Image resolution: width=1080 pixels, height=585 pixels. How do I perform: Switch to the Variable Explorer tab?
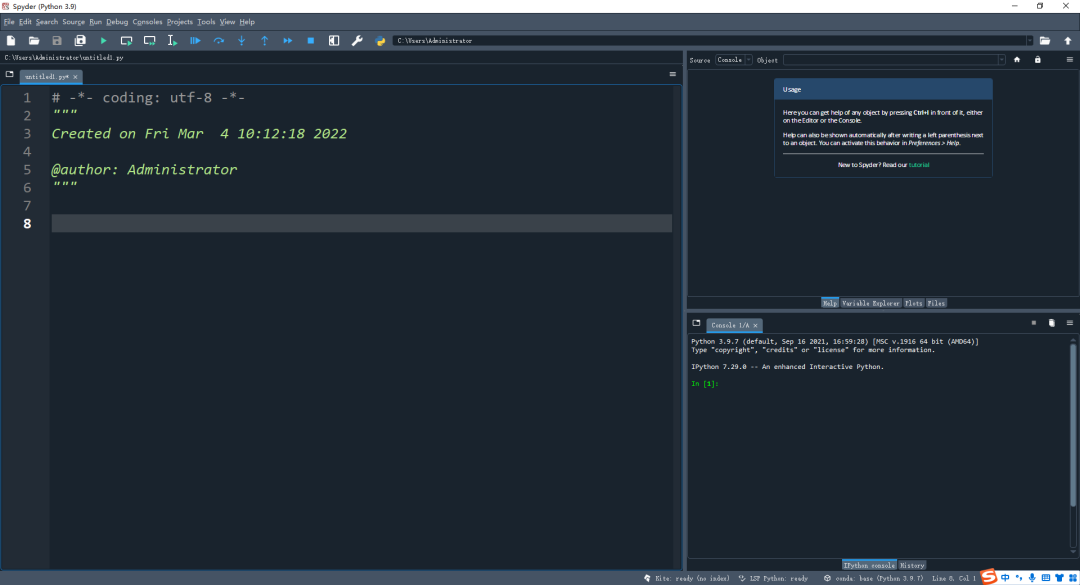click(x=870, y=303)
